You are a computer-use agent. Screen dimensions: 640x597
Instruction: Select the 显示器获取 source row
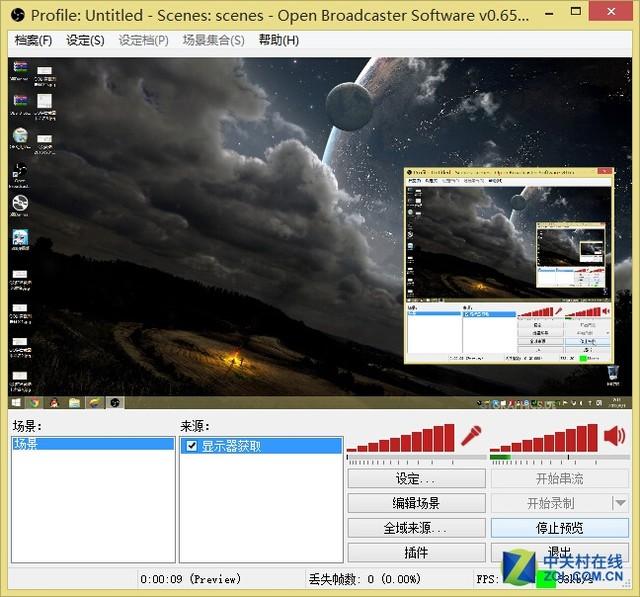coord(261,446)
